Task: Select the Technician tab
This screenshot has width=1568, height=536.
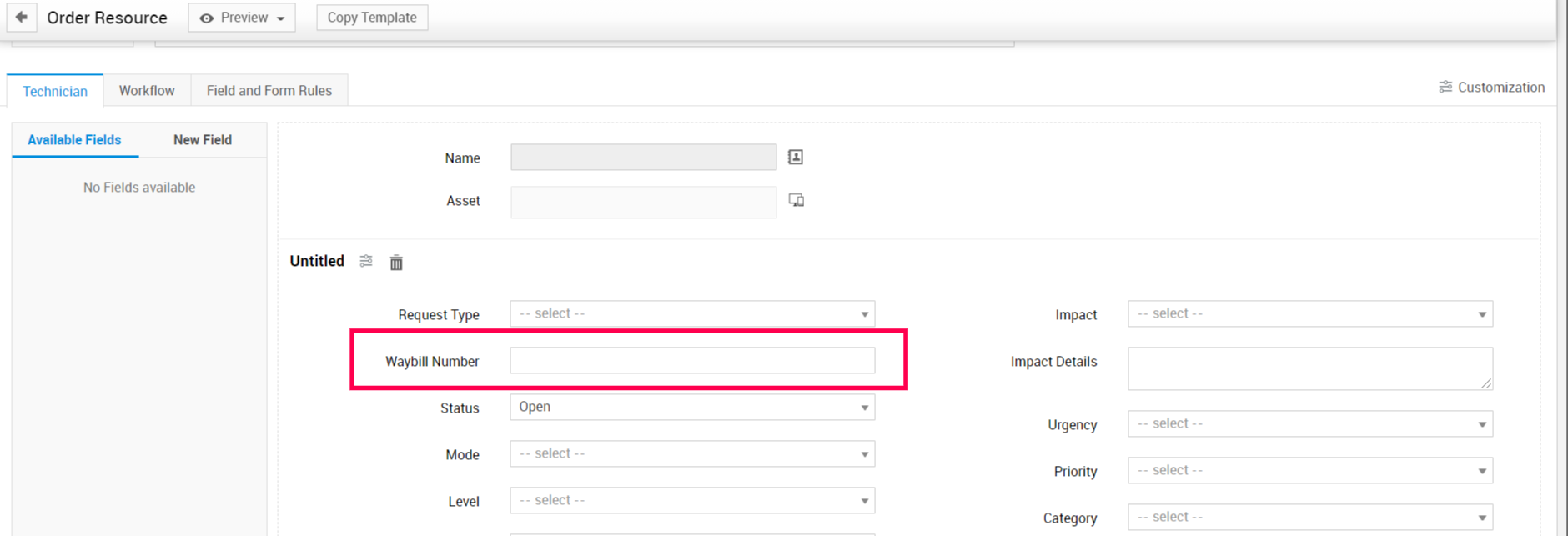Action: pyautogui.click(x=55, y=91)
